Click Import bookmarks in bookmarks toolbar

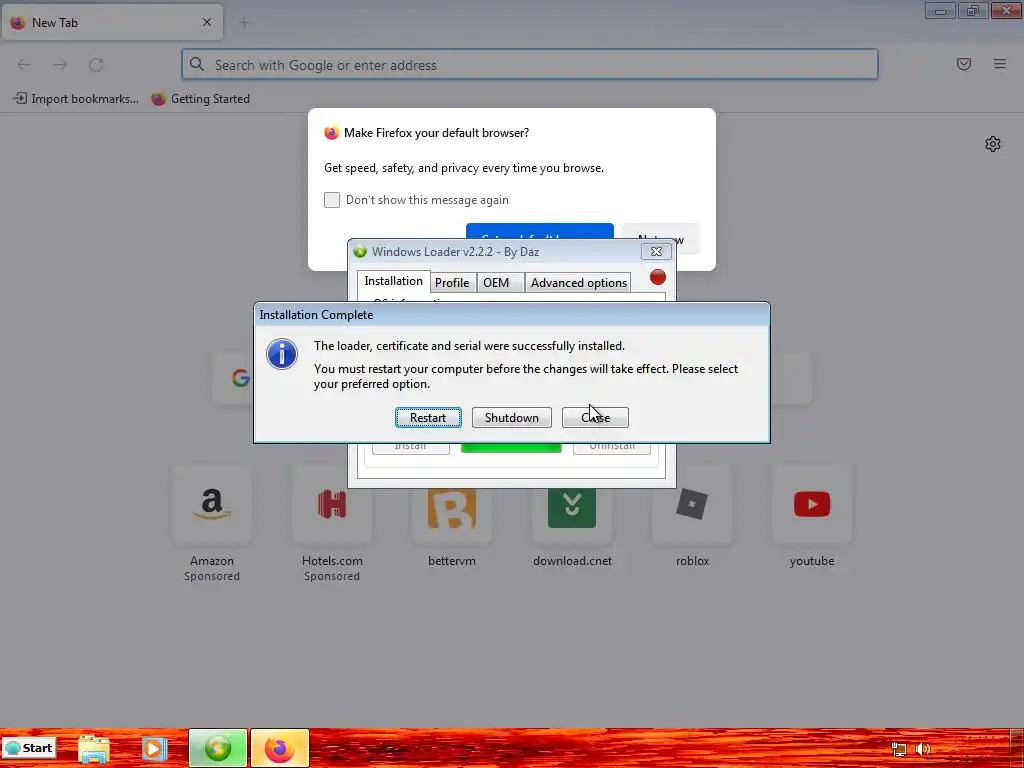click(x=76, y=99)
